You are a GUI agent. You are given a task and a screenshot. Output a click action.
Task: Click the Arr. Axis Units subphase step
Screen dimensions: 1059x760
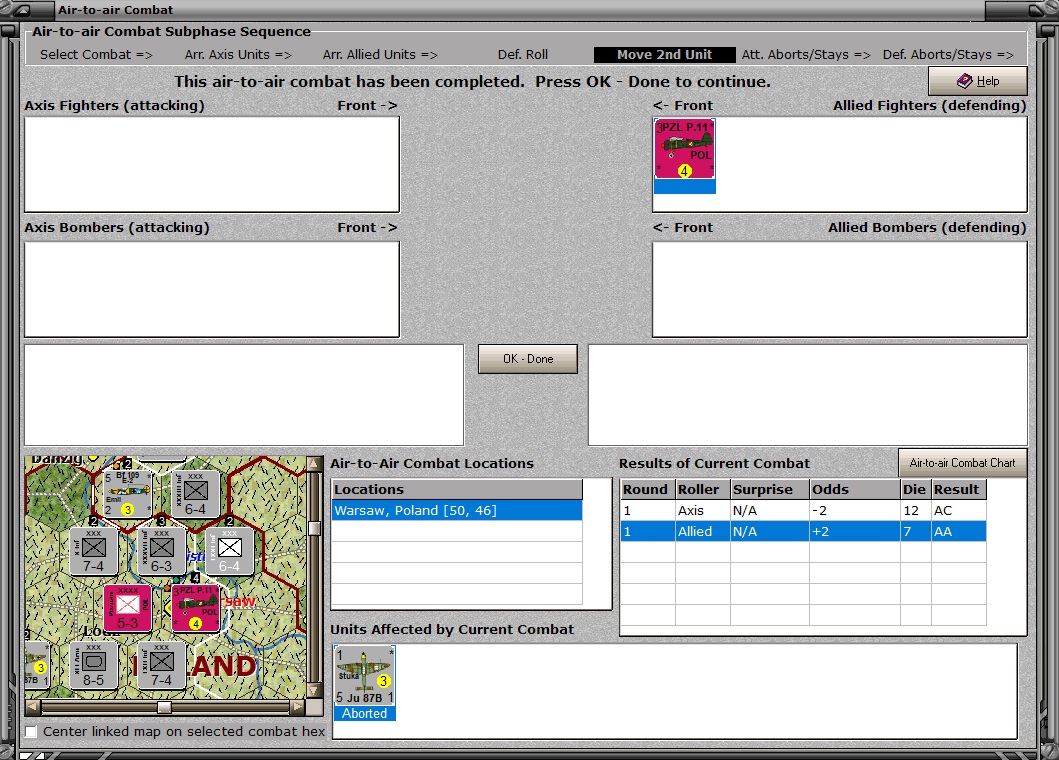point(238,55)
